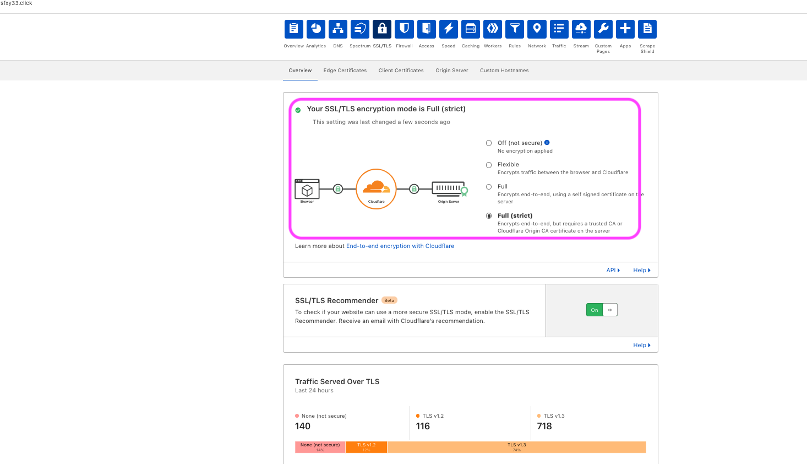Click the browser window icon in diagram
808x464 pixels.
coord(307,189)
